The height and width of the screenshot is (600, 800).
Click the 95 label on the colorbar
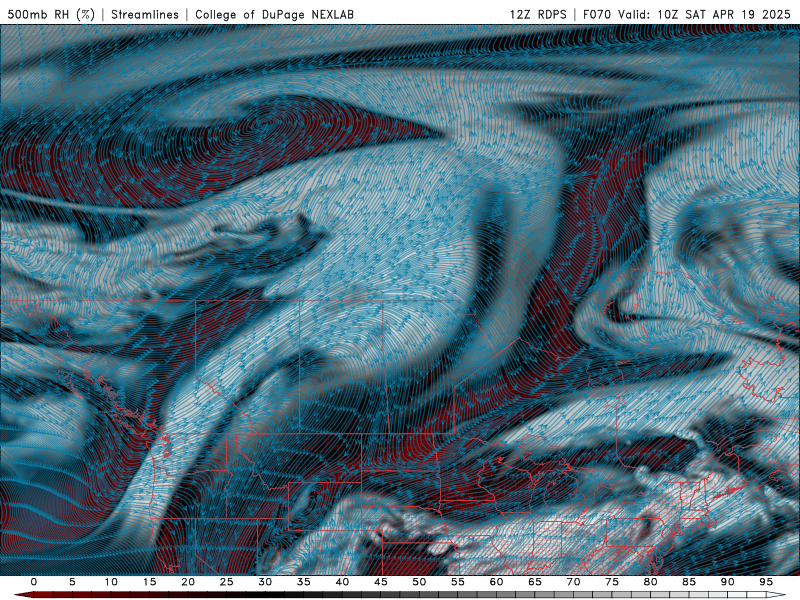tap(766, 582)
